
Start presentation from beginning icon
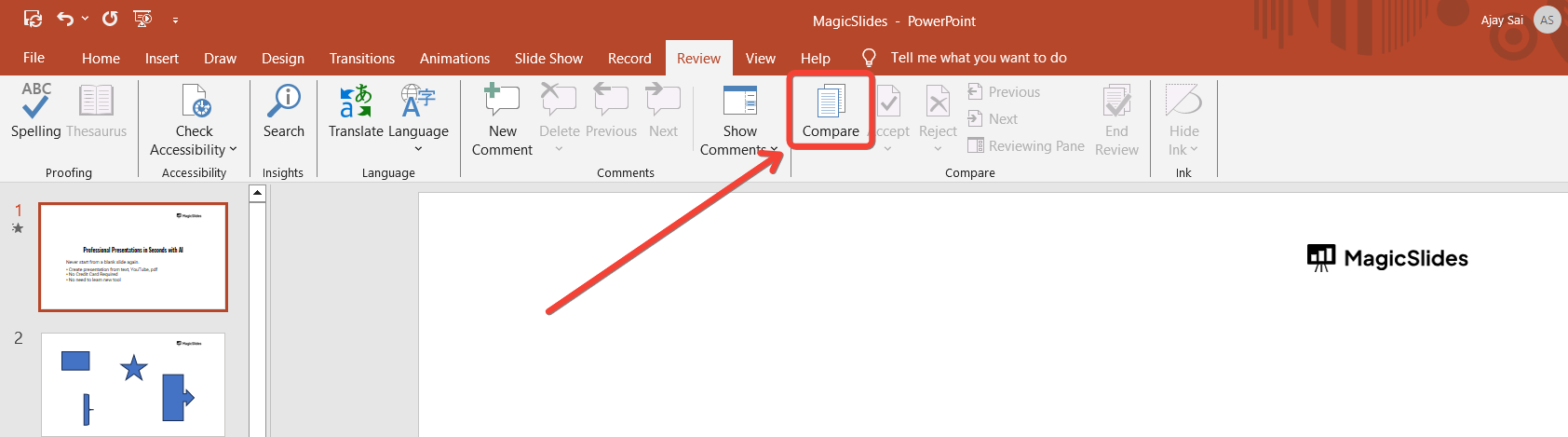tap(142, 19)
